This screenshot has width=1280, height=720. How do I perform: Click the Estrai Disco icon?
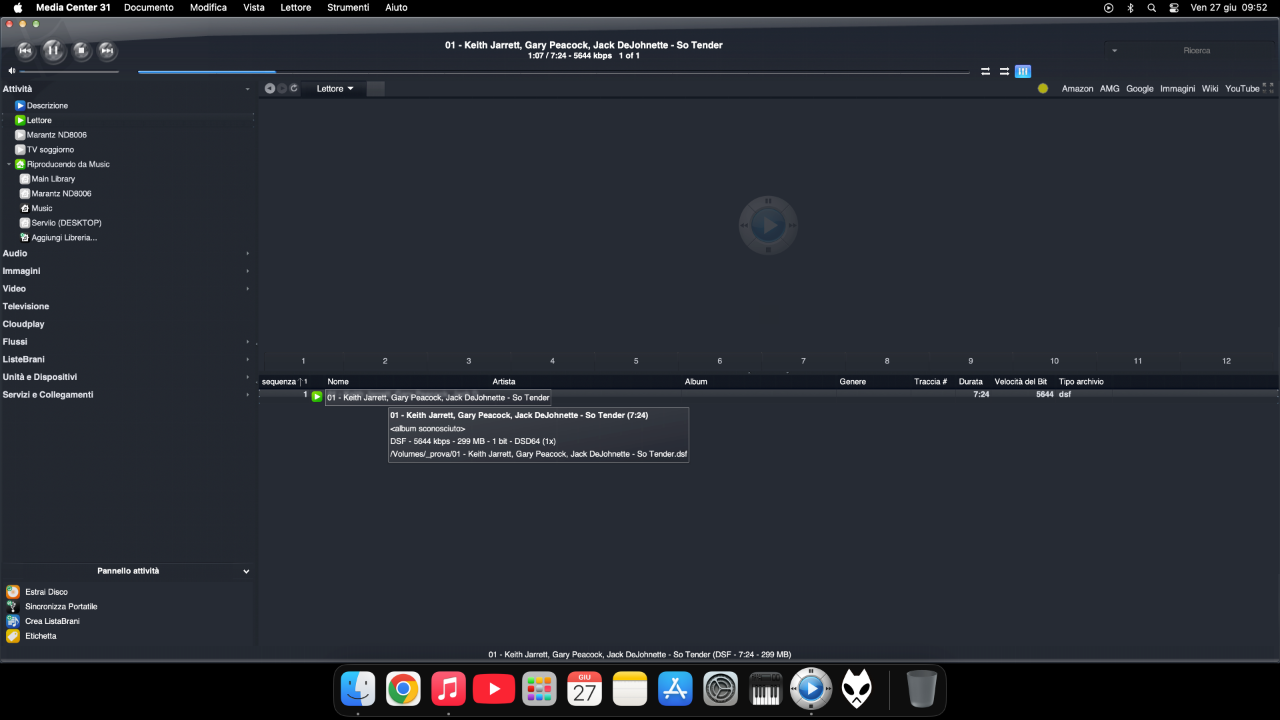[13, 592]
